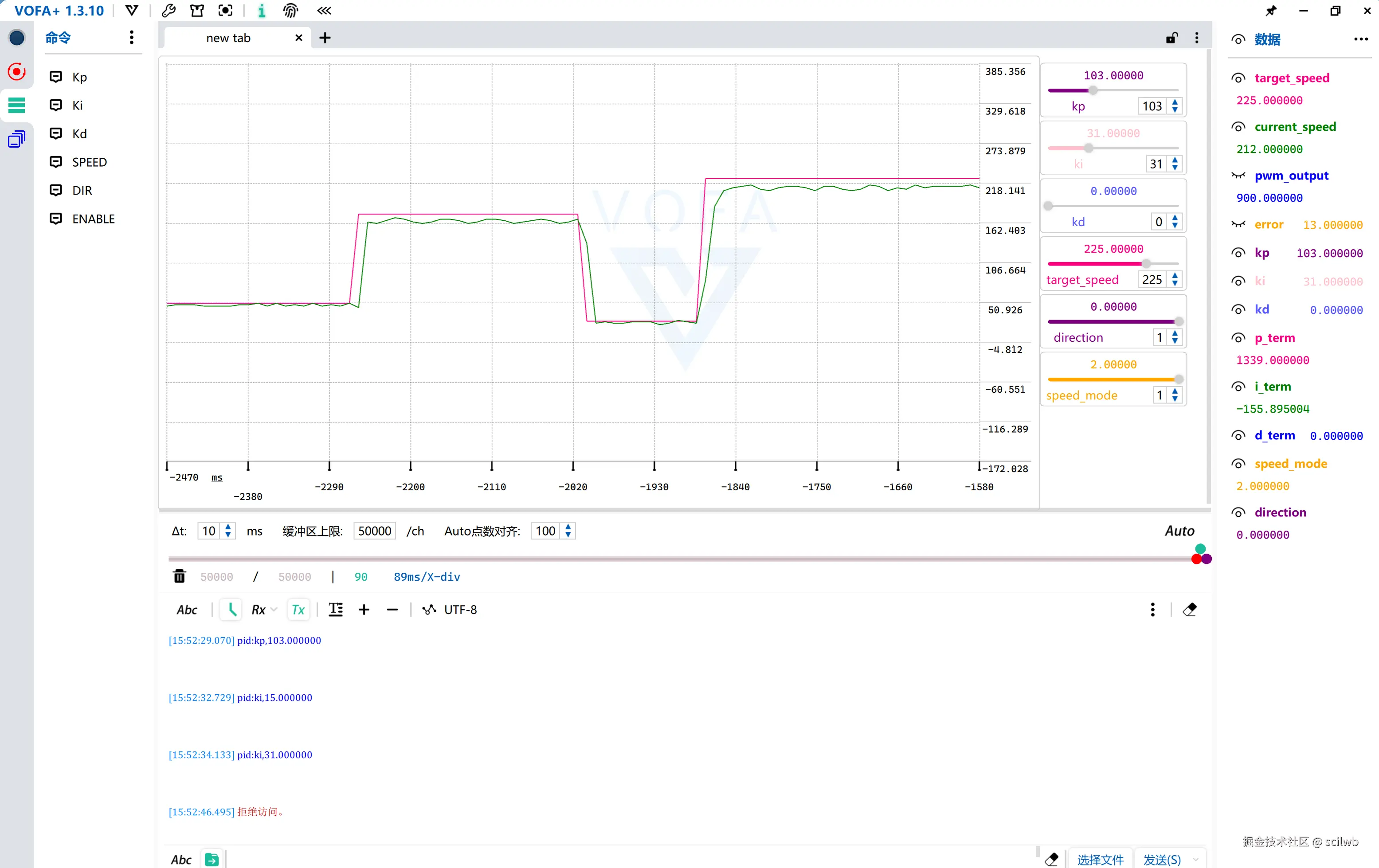Clear receive area with eraser icon

[x=1190, y=609]
